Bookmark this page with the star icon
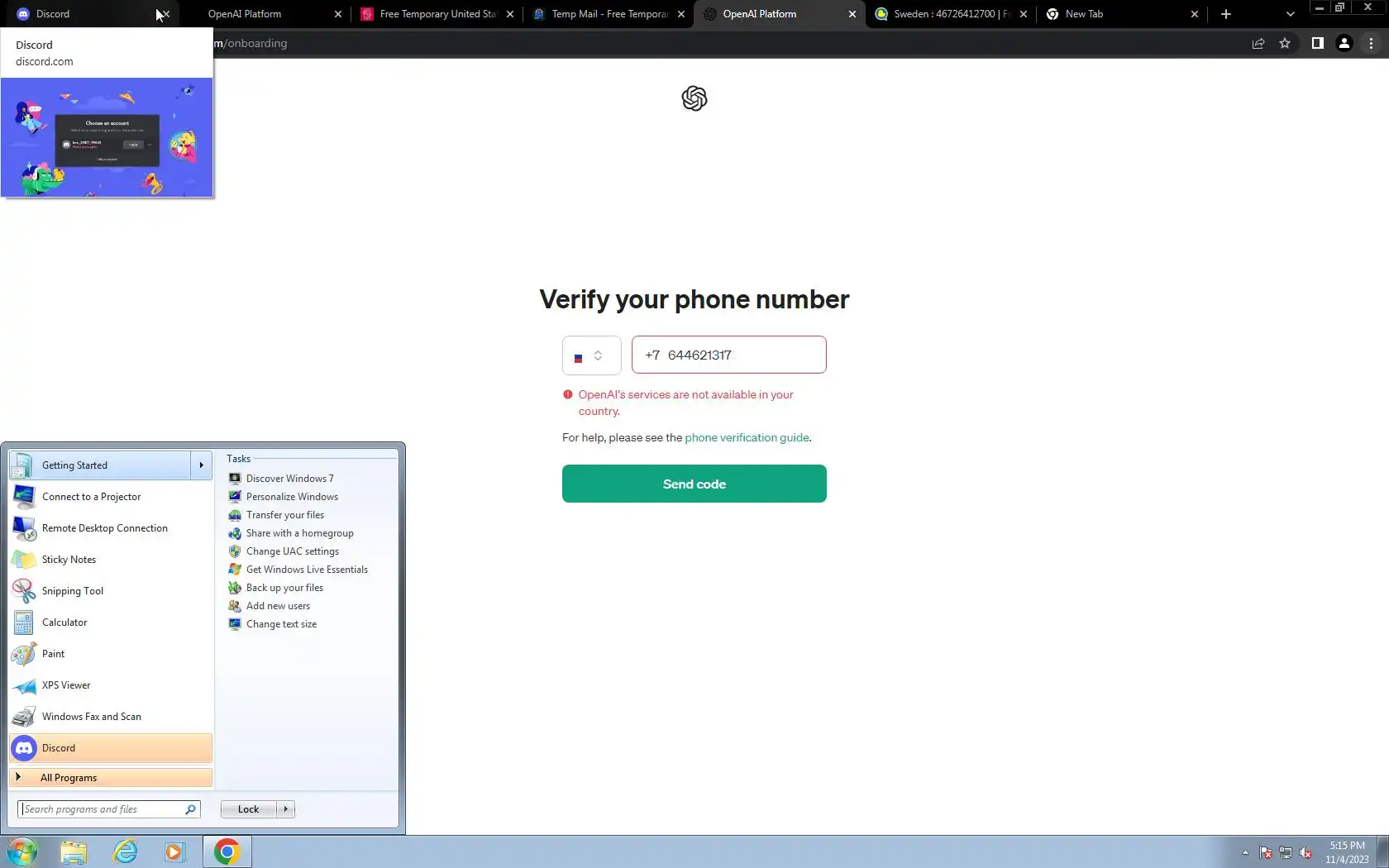 click(x=1285, y=43)
